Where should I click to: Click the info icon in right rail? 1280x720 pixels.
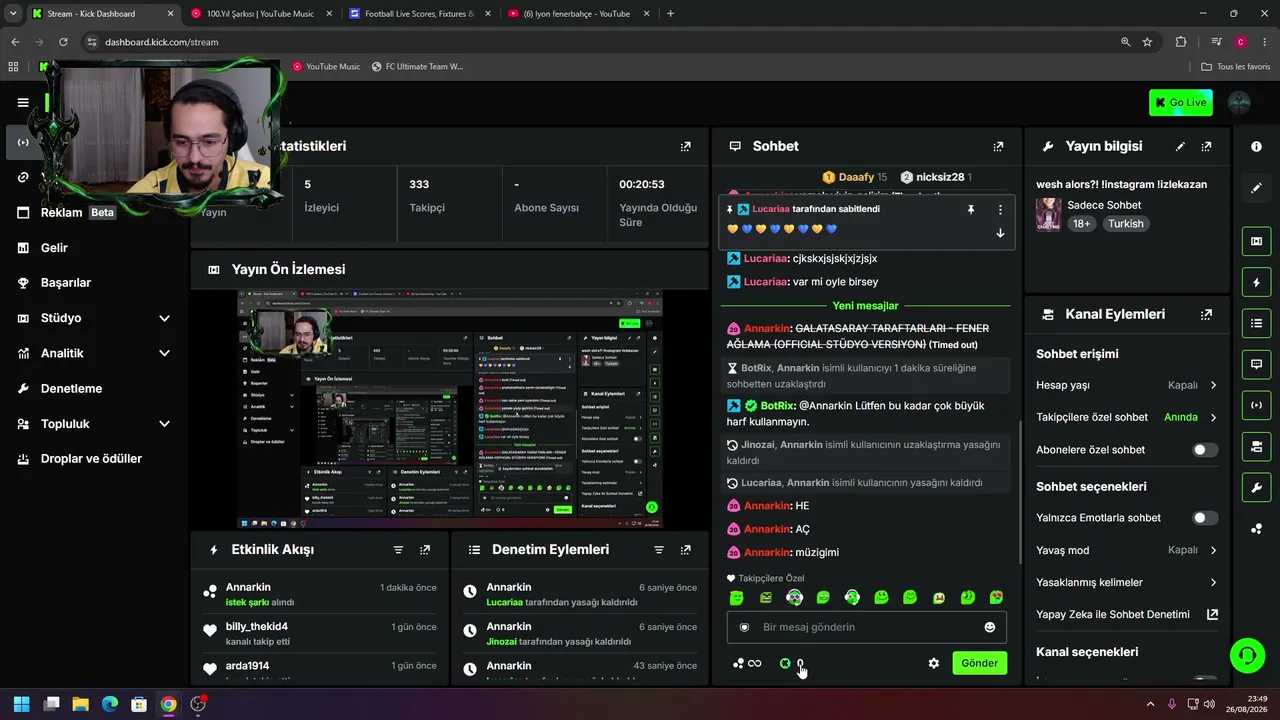(1256, 146)
